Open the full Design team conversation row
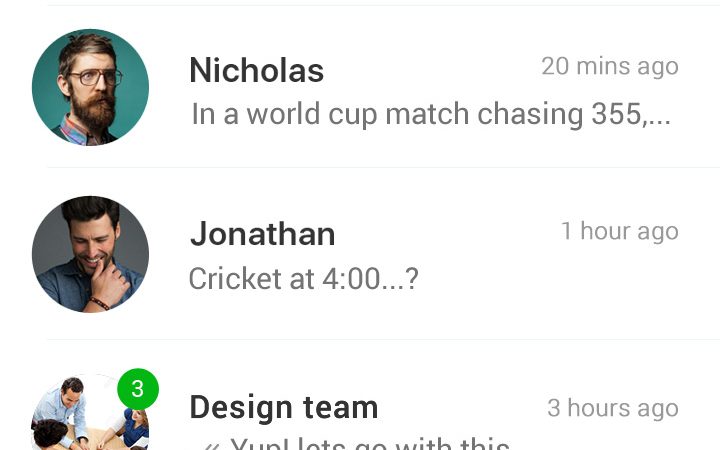 360,395
